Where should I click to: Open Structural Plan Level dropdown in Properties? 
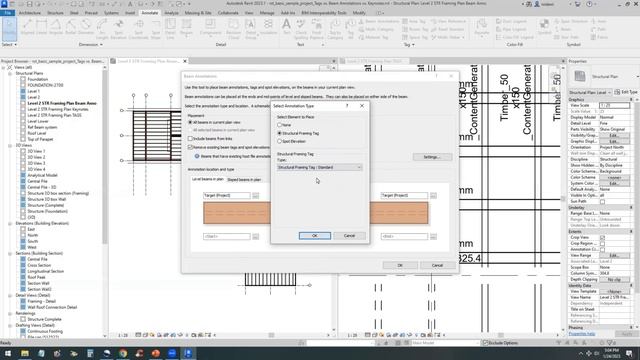590,92
